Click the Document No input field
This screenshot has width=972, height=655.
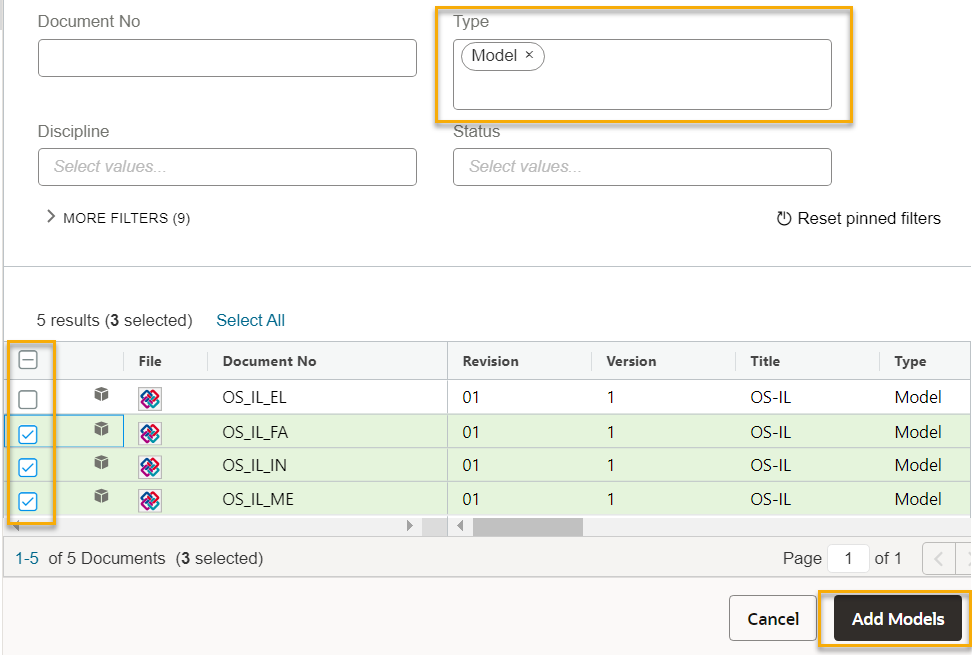click(227, 58)
